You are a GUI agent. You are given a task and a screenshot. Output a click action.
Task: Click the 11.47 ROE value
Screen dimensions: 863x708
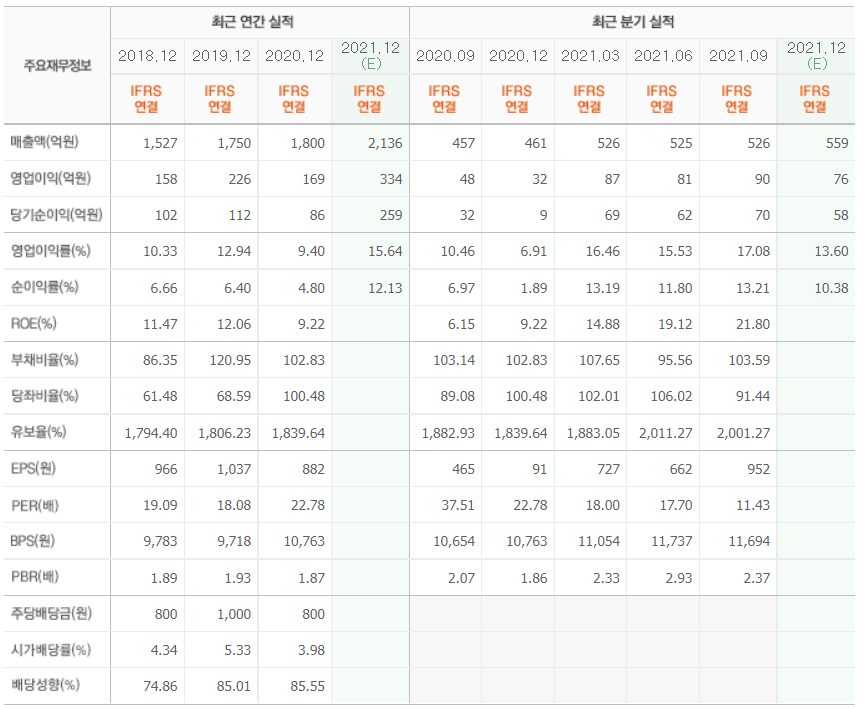160,324
